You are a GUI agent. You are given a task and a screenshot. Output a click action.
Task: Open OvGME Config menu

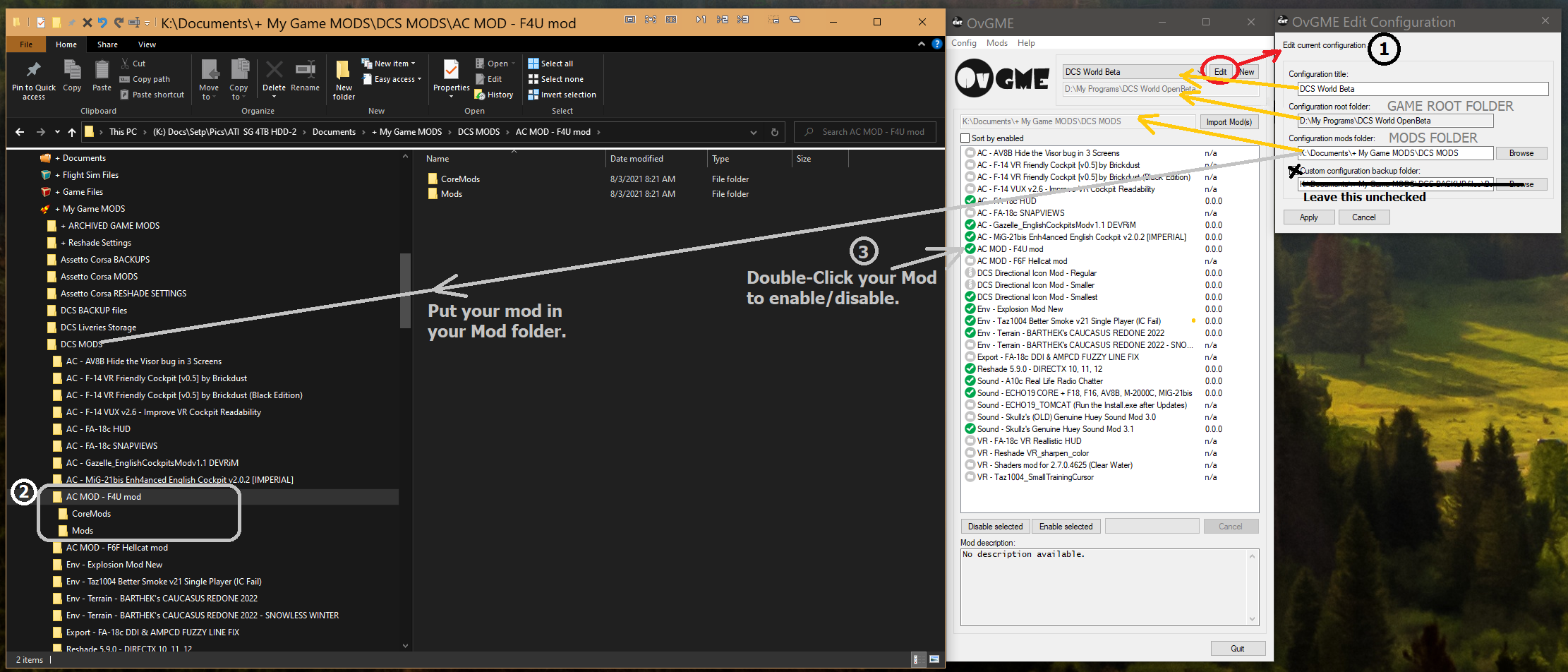(964, 43)
